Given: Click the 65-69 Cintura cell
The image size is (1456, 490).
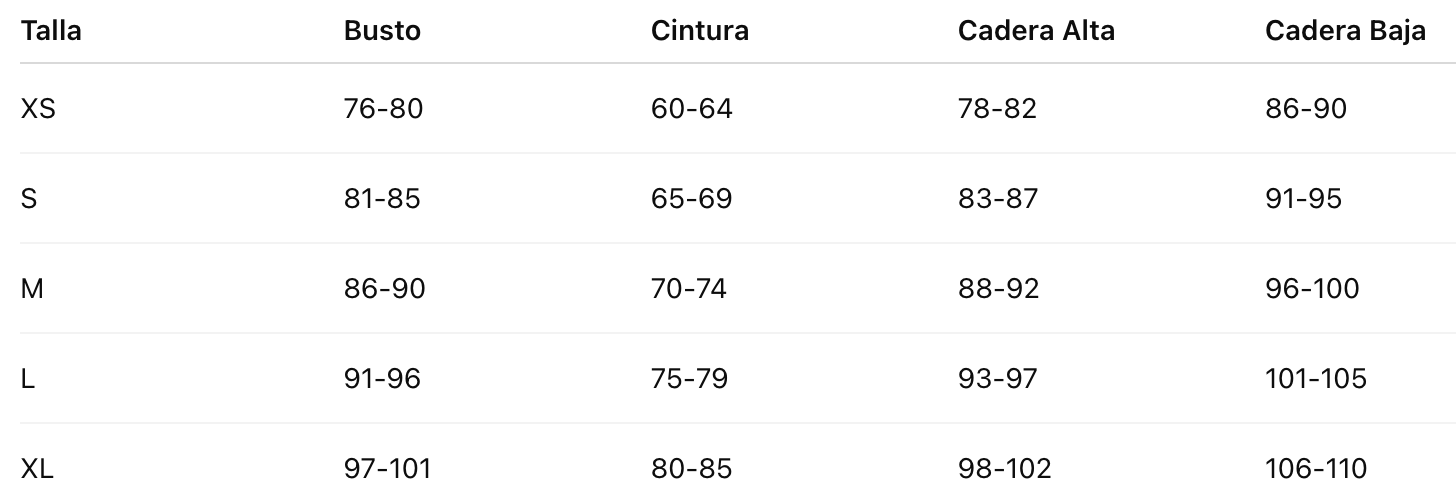Looking at the screenshot, I should tap(691, 198).
